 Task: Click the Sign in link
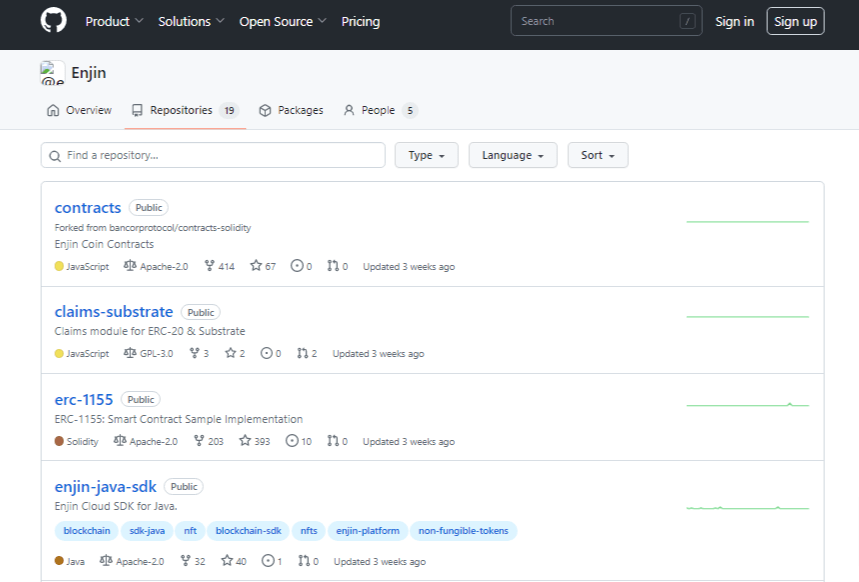coord(735,21)
